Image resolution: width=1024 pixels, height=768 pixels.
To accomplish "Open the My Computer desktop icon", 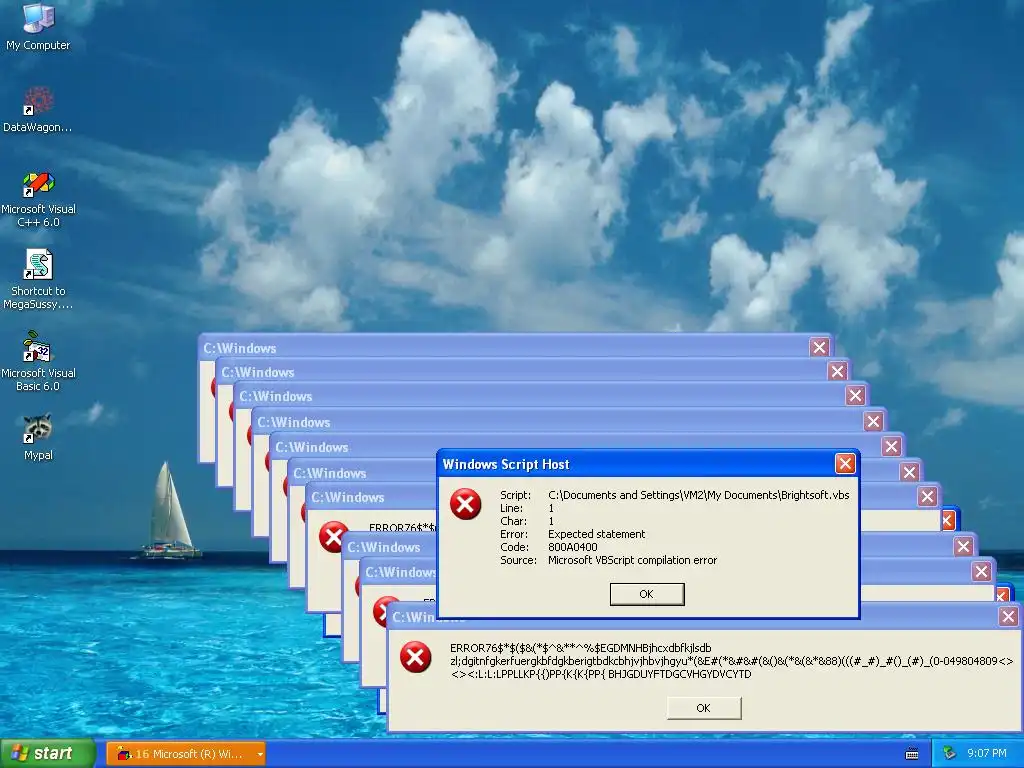I will (38, 26).
